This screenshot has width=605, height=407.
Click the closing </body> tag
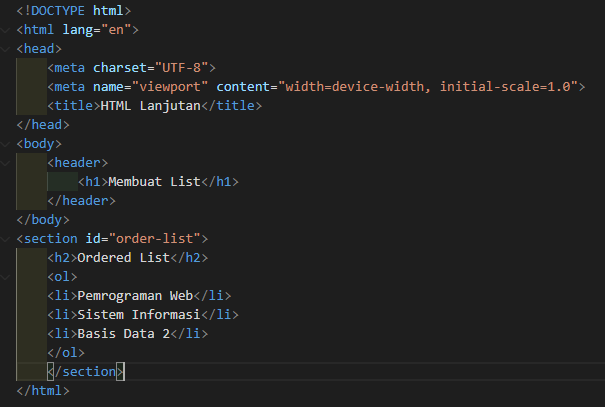[x=43, y=220]
